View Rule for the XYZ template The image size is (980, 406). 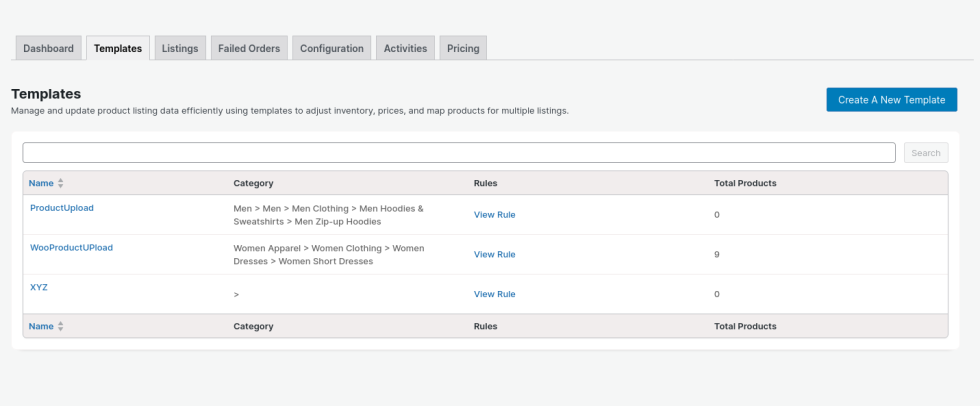point(494,294)
